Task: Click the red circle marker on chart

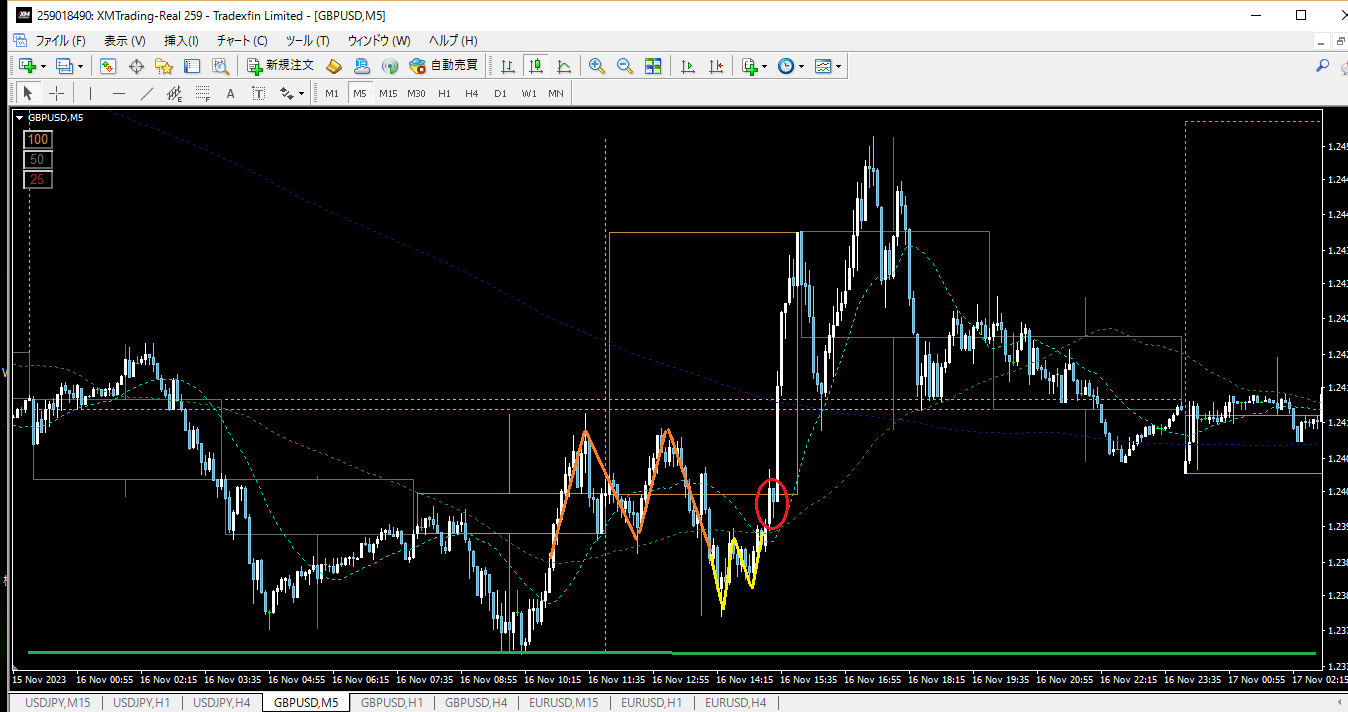Action: point(771,503)
